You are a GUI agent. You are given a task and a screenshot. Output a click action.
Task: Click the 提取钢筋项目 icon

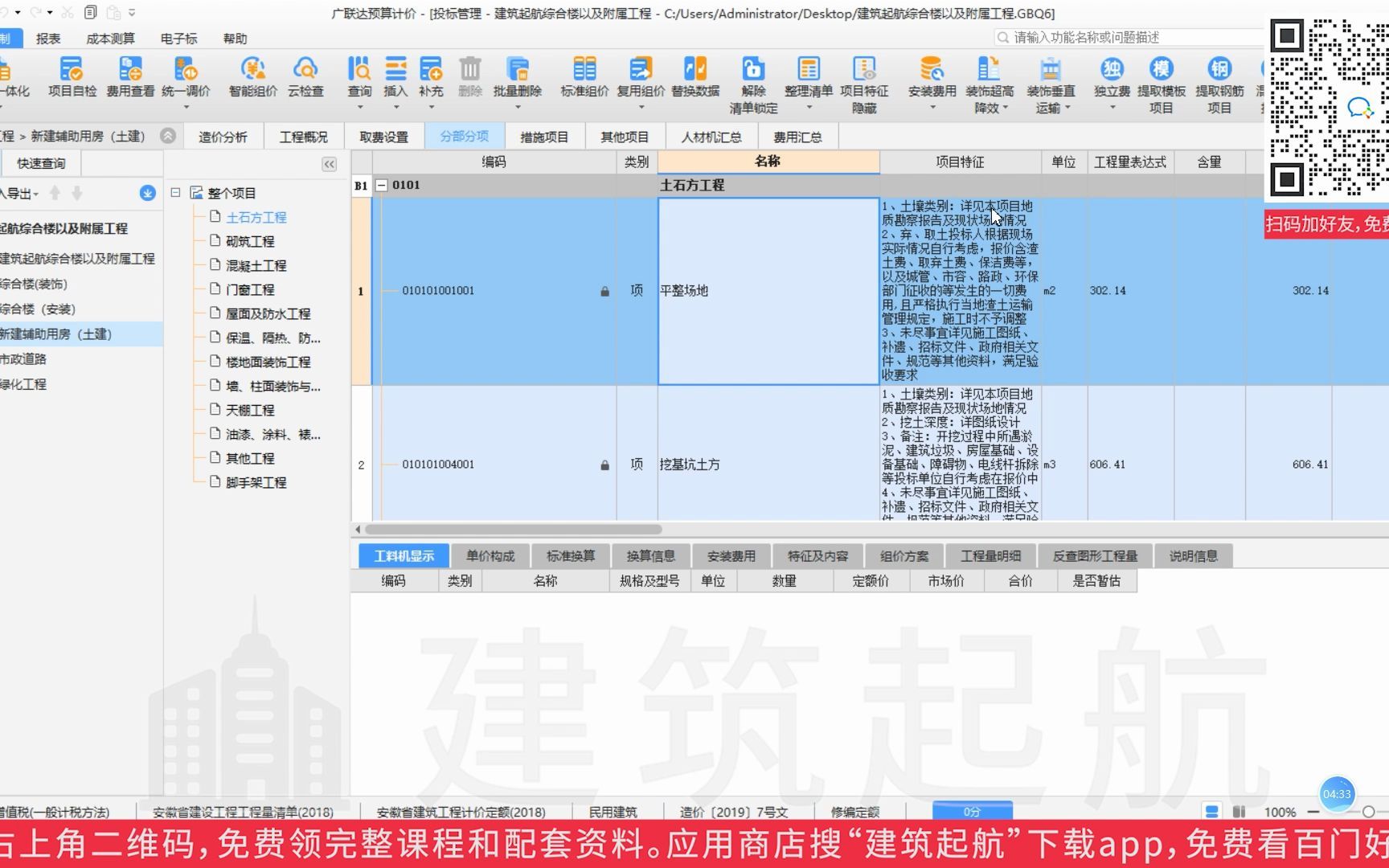coord(1219,84)
